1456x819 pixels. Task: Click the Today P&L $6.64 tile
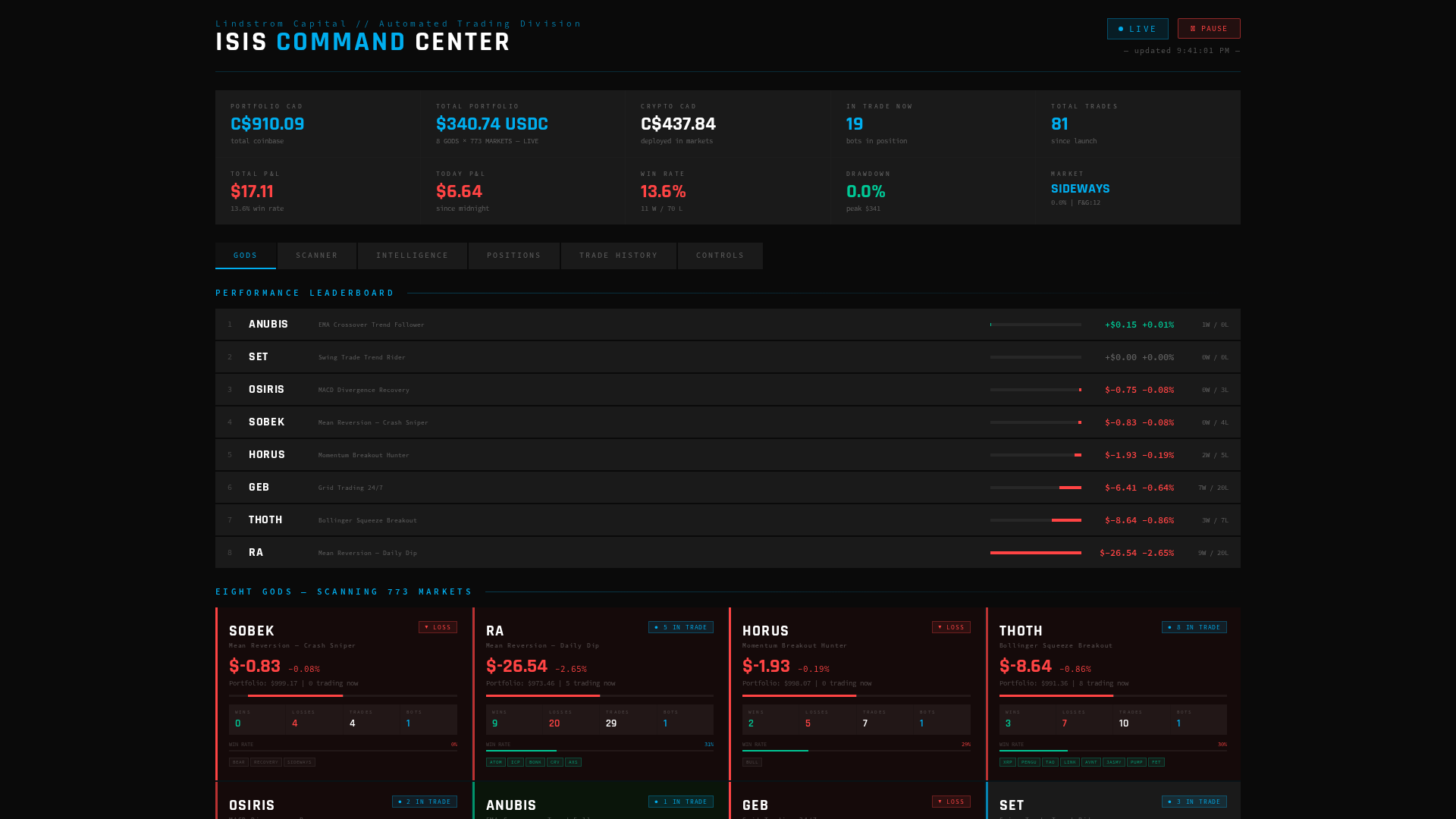(x=523, y=191)
